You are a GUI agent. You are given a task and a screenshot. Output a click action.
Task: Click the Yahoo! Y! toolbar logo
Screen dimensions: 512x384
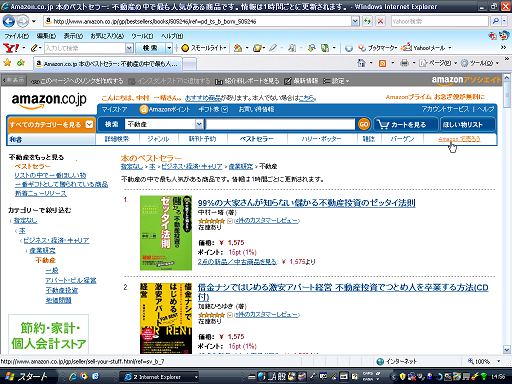click(x=11, y=48)
